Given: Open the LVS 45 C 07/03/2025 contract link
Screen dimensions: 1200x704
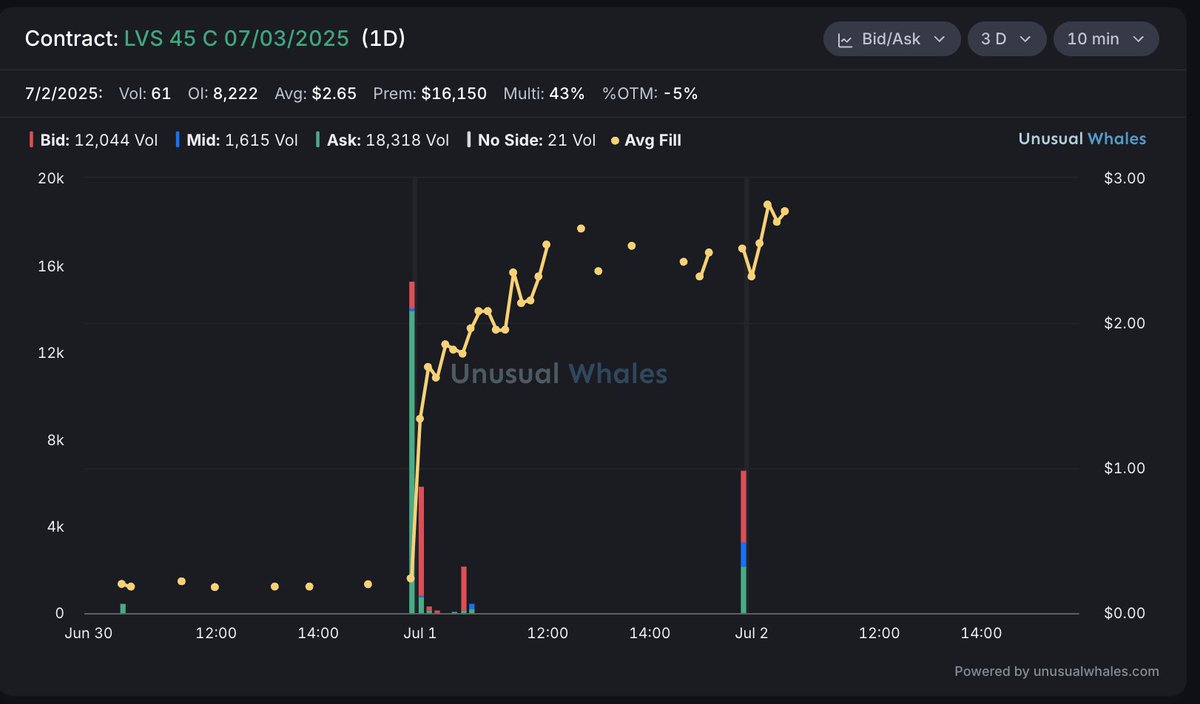Looking at the screenshot, I should point(238,37).
